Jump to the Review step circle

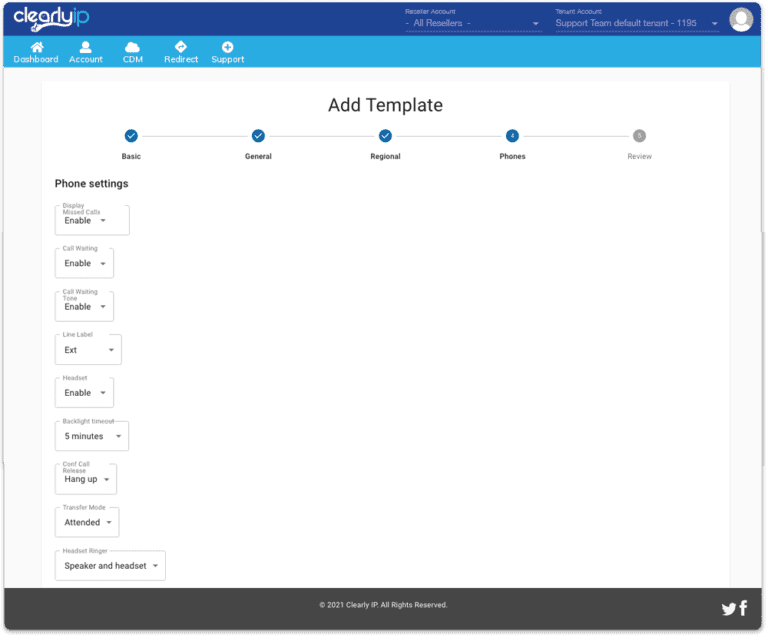coord(639,136)
